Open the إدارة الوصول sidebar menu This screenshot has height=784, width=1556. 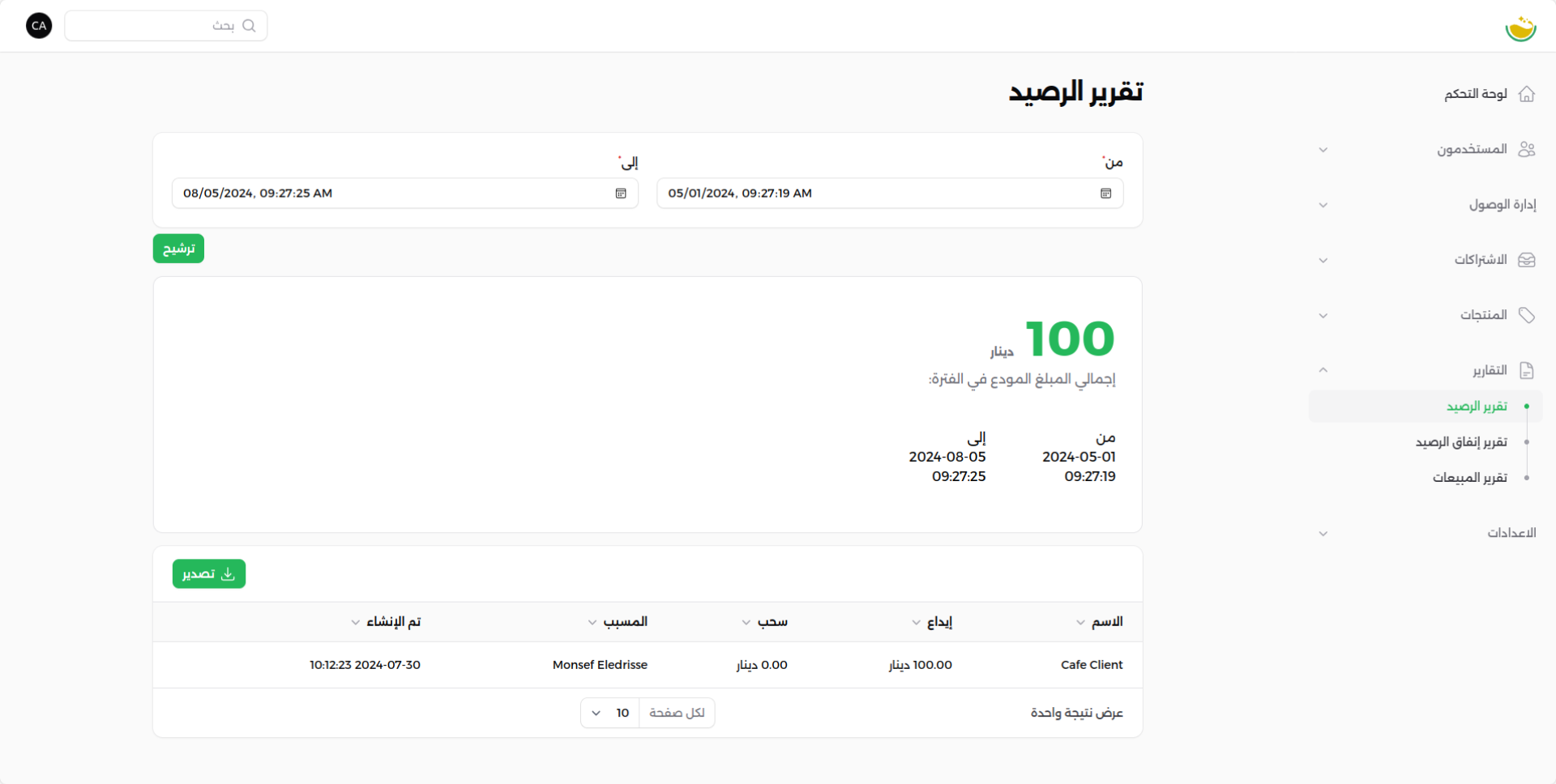point(1425,205)
